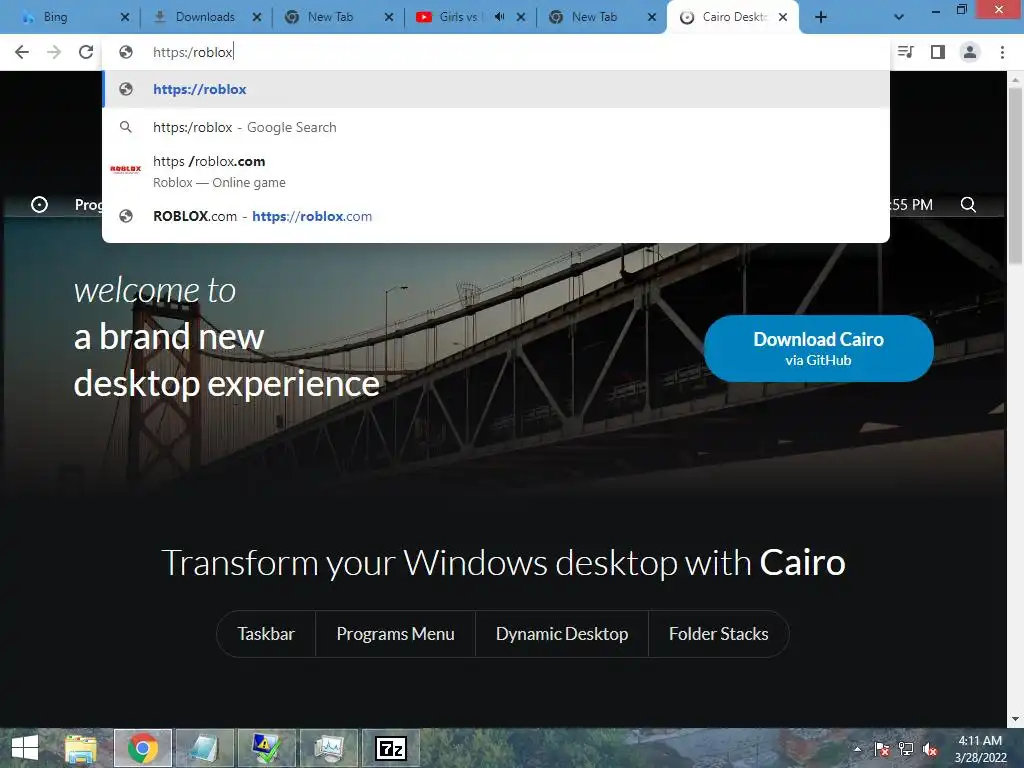Select the Folder Stacks feature button
Image resolution: width=1024 pixels, height=768 pixels.
718,633
